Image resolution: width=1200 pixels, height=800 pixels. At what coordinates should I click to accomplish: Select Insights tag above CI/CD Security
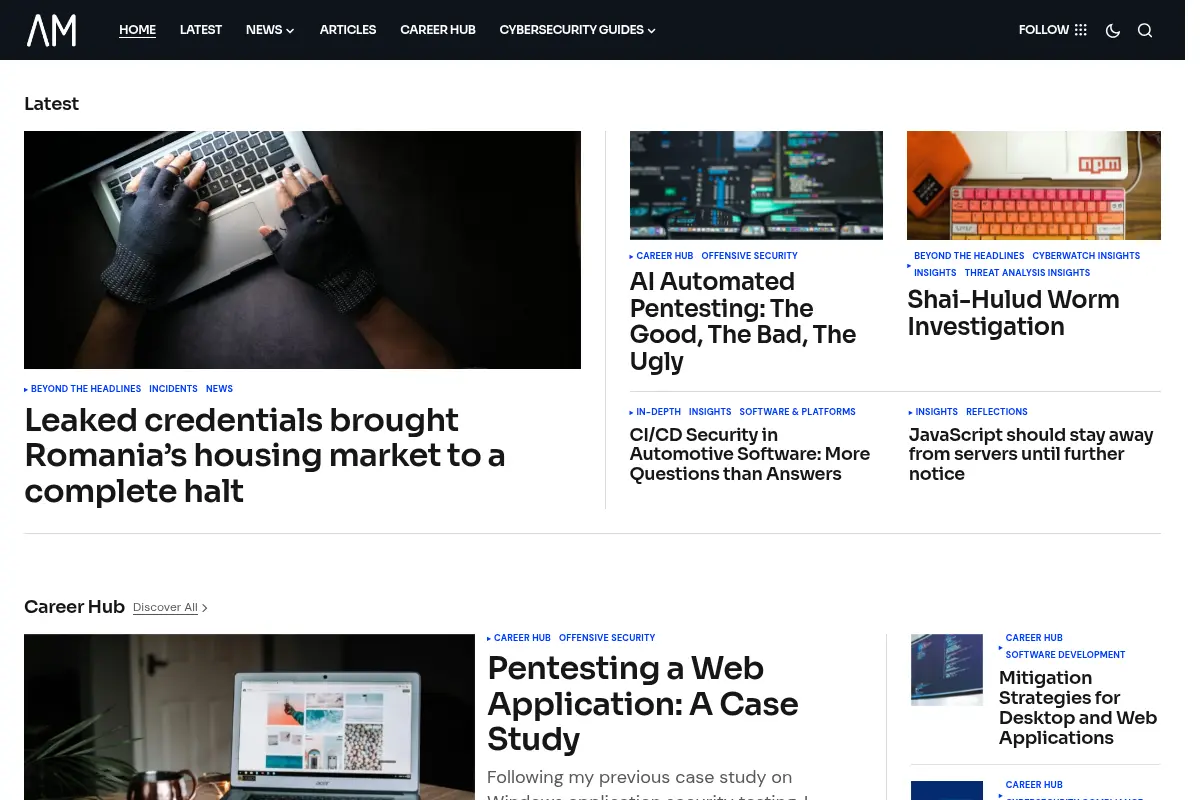pos(710,412)
